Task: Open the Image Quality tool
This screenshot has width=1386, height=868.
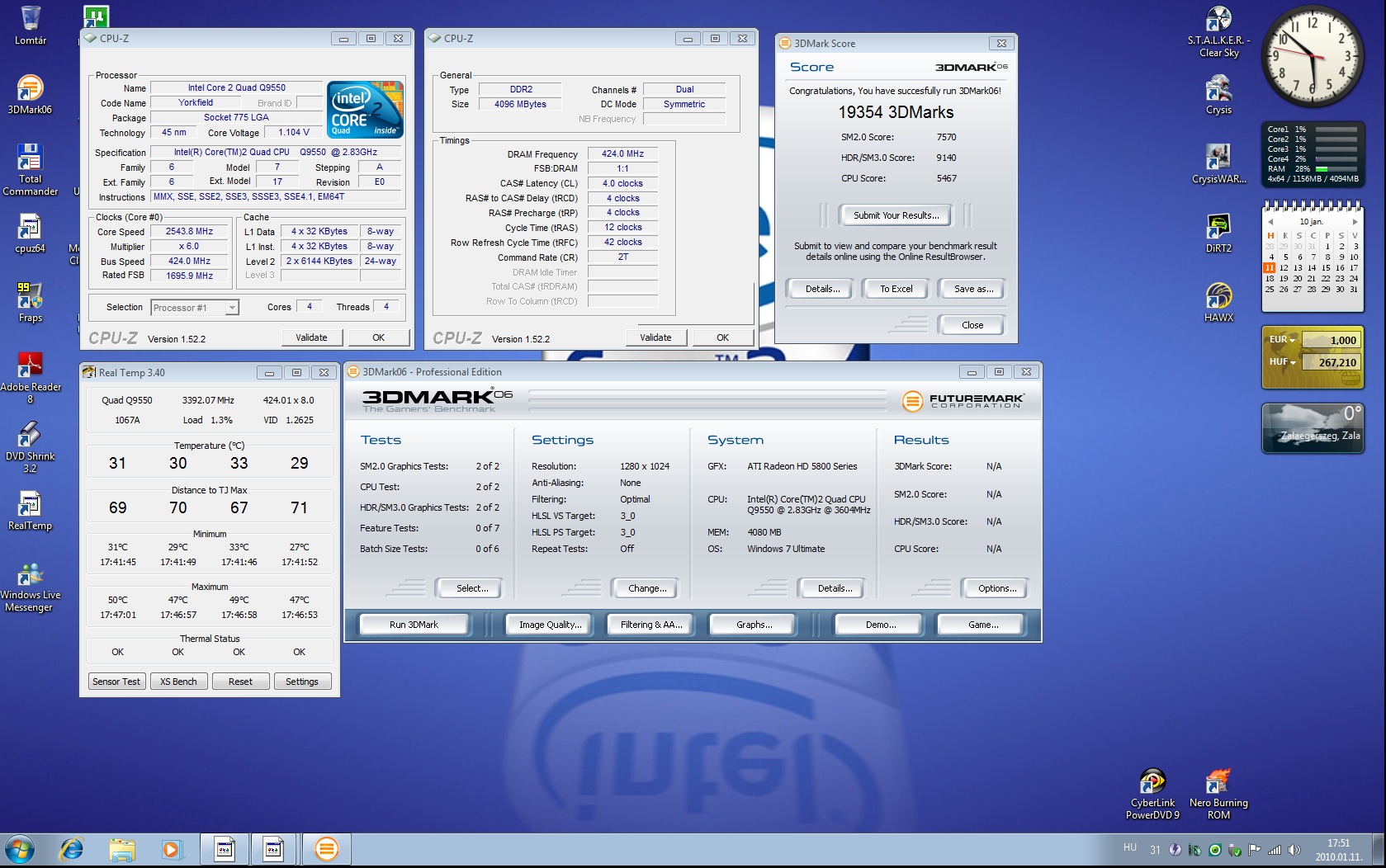Action: (550, 625)
